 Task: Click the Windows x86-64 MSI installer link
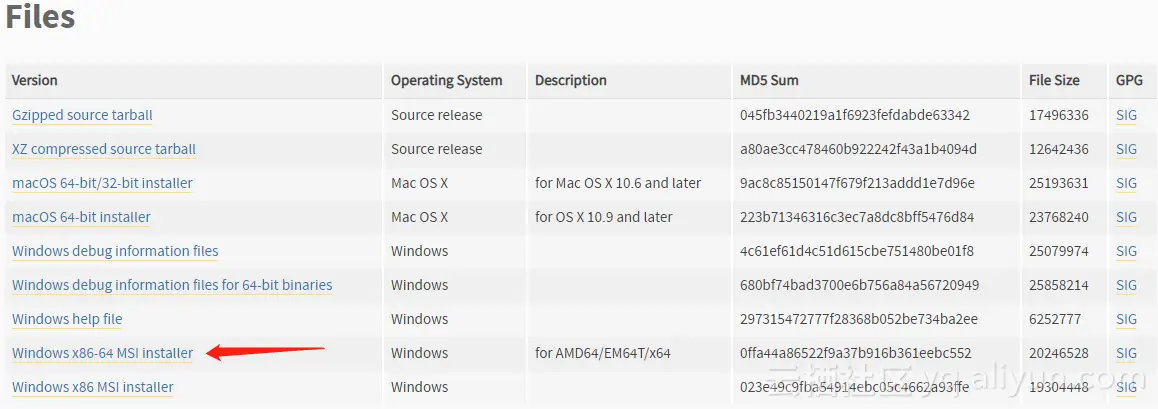click(102, 353)
